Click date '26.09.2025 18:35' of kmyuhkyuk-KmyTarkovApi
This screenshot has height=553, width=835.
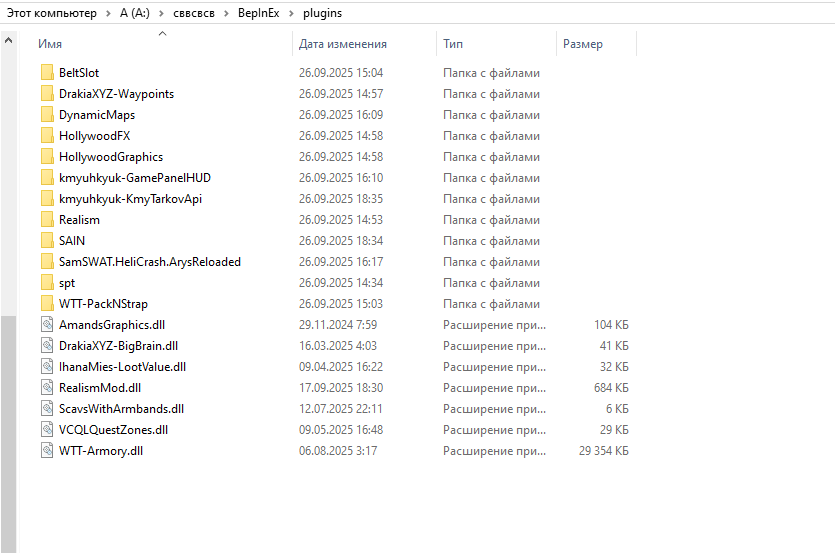341,199
